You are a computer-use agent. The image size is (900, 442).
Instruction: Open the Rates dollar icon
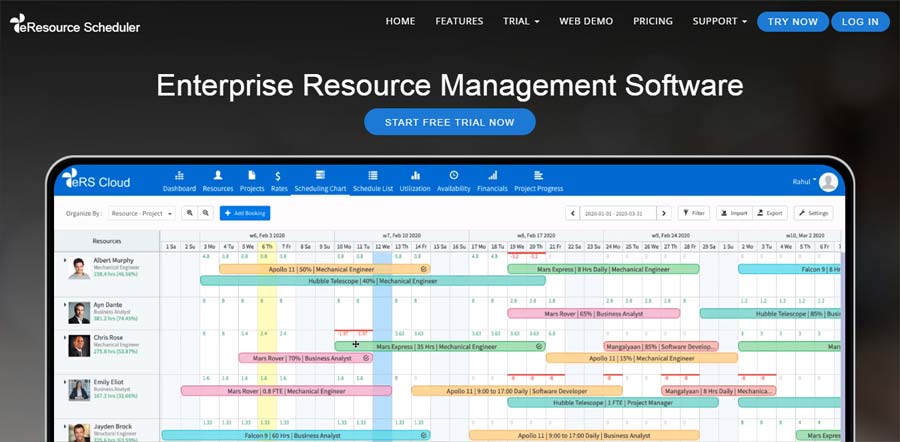point(278,176)
